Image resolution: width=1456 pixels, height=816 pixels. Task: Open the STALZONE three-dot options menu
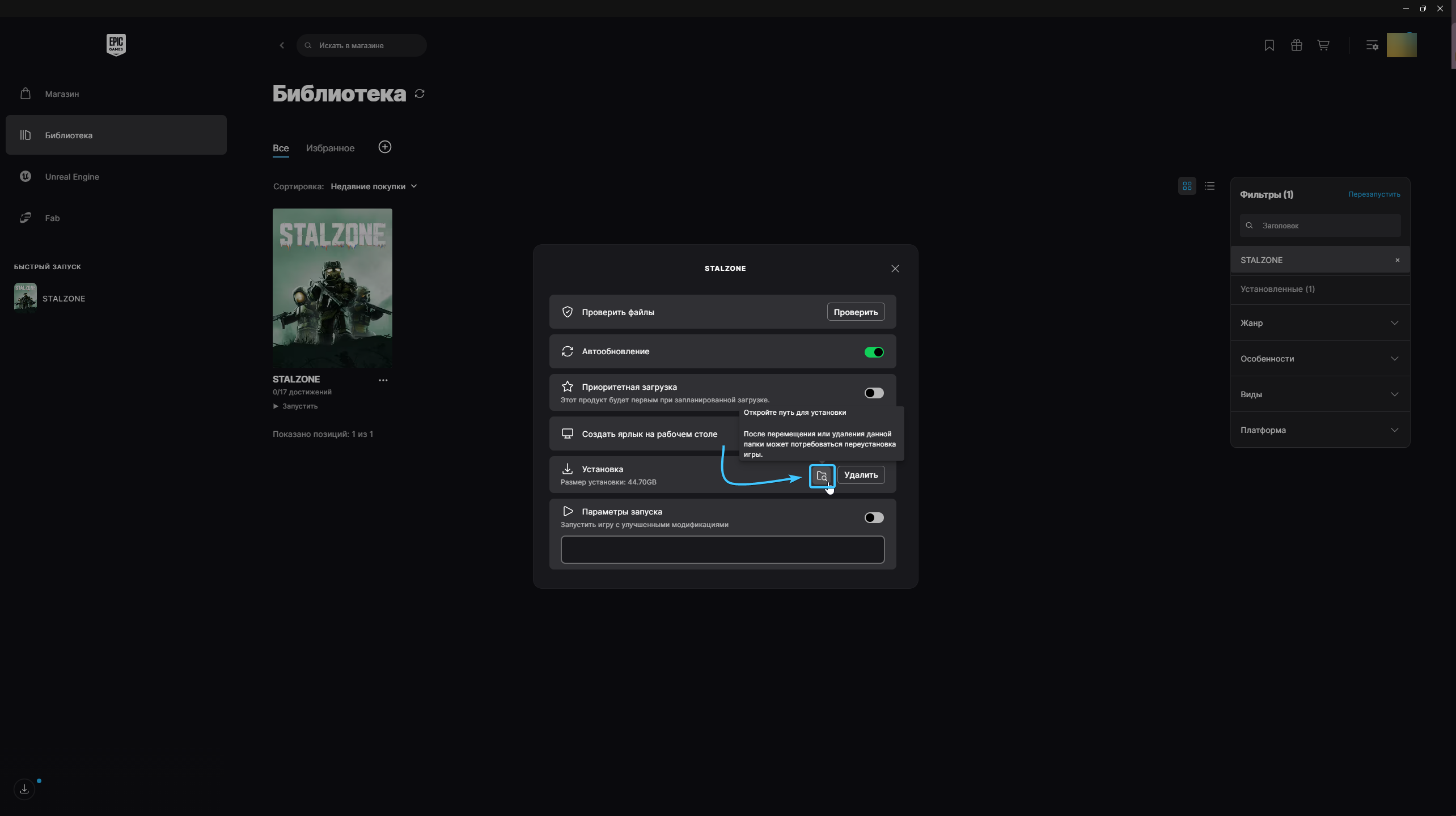click(x=383, y=380)
